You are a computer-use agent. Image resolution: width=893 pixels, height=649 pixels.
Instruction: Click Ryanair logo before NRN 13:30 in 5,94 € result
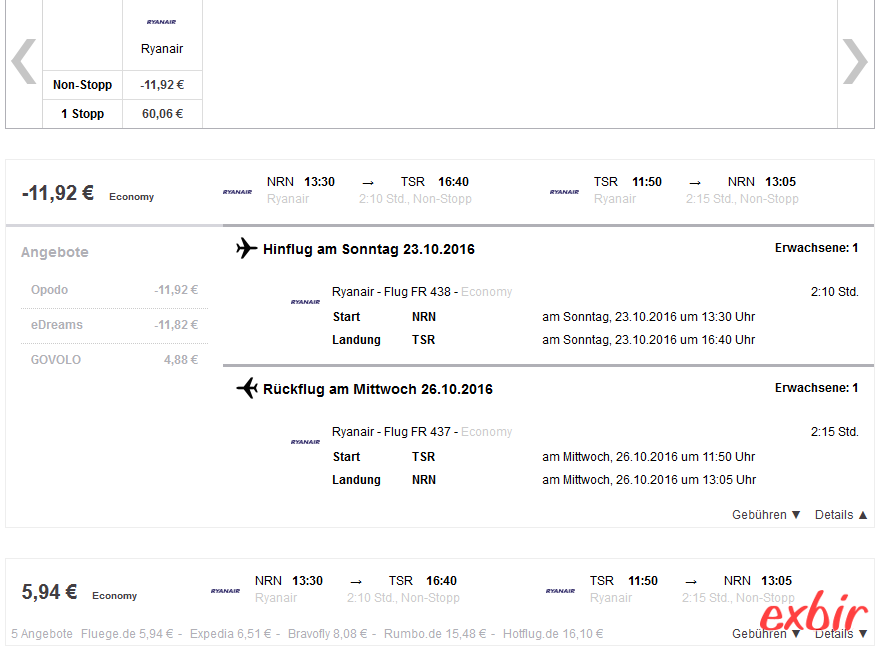pyautogui.click(x=226, y=591)
